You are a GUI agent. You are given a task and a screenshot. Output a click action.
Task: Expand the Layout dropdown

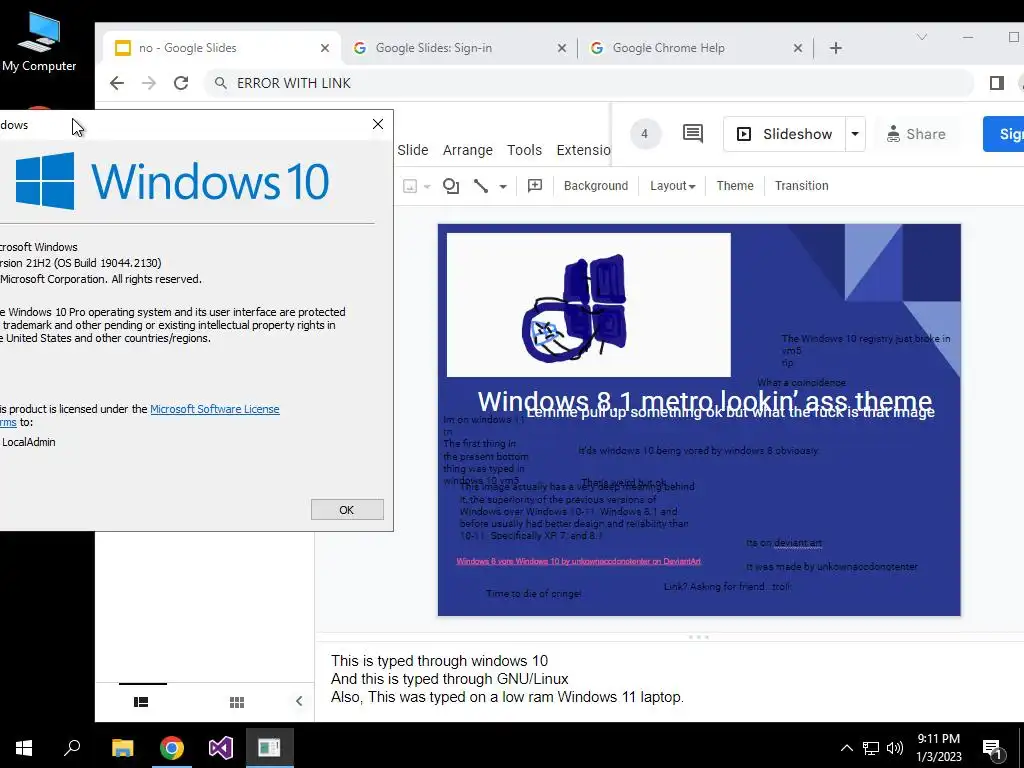673,186
